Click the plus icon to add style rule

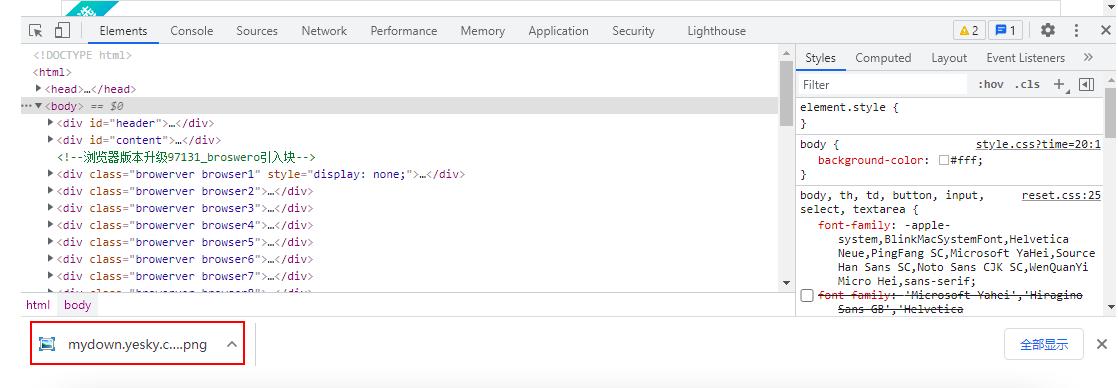(1060, 85)
